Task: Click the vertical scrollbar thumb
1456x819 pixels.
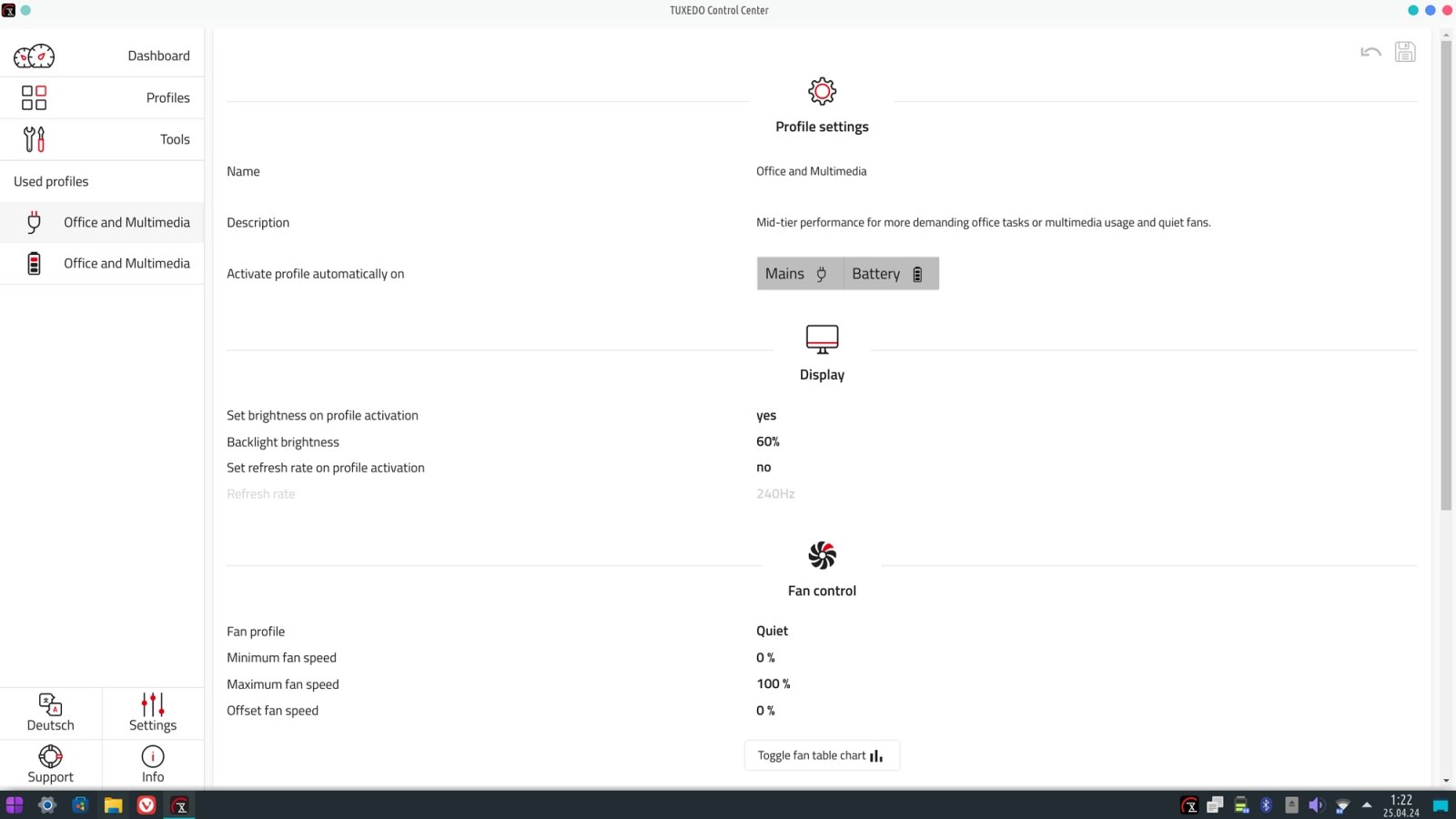Action: click(x=1446, y=275)
